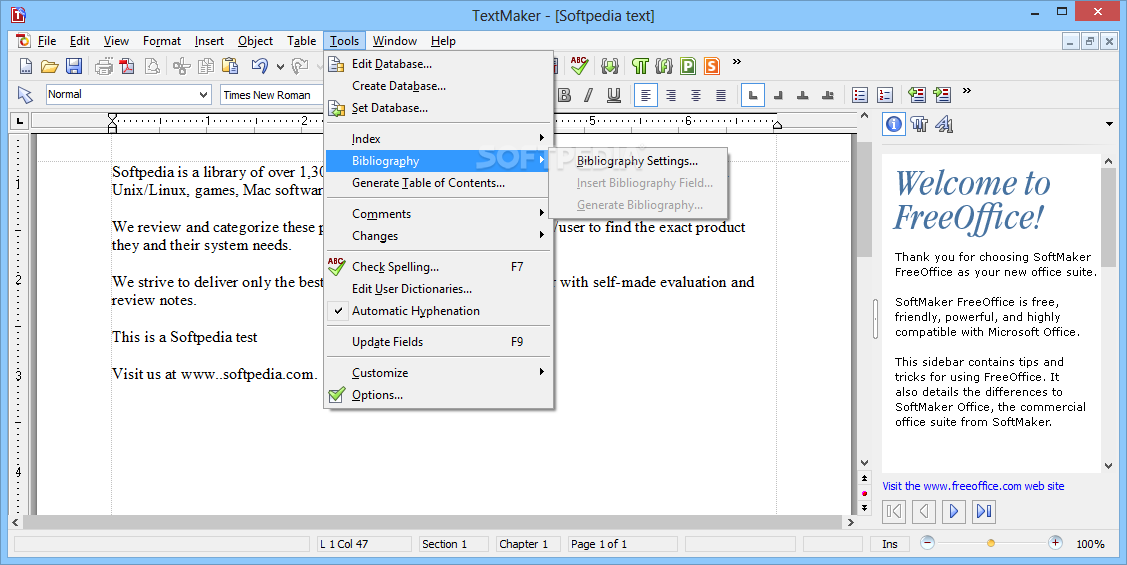1127x565 pixels.
Task: Decrease indent using the left green arrow icon
Action: (x=916, y=95)
